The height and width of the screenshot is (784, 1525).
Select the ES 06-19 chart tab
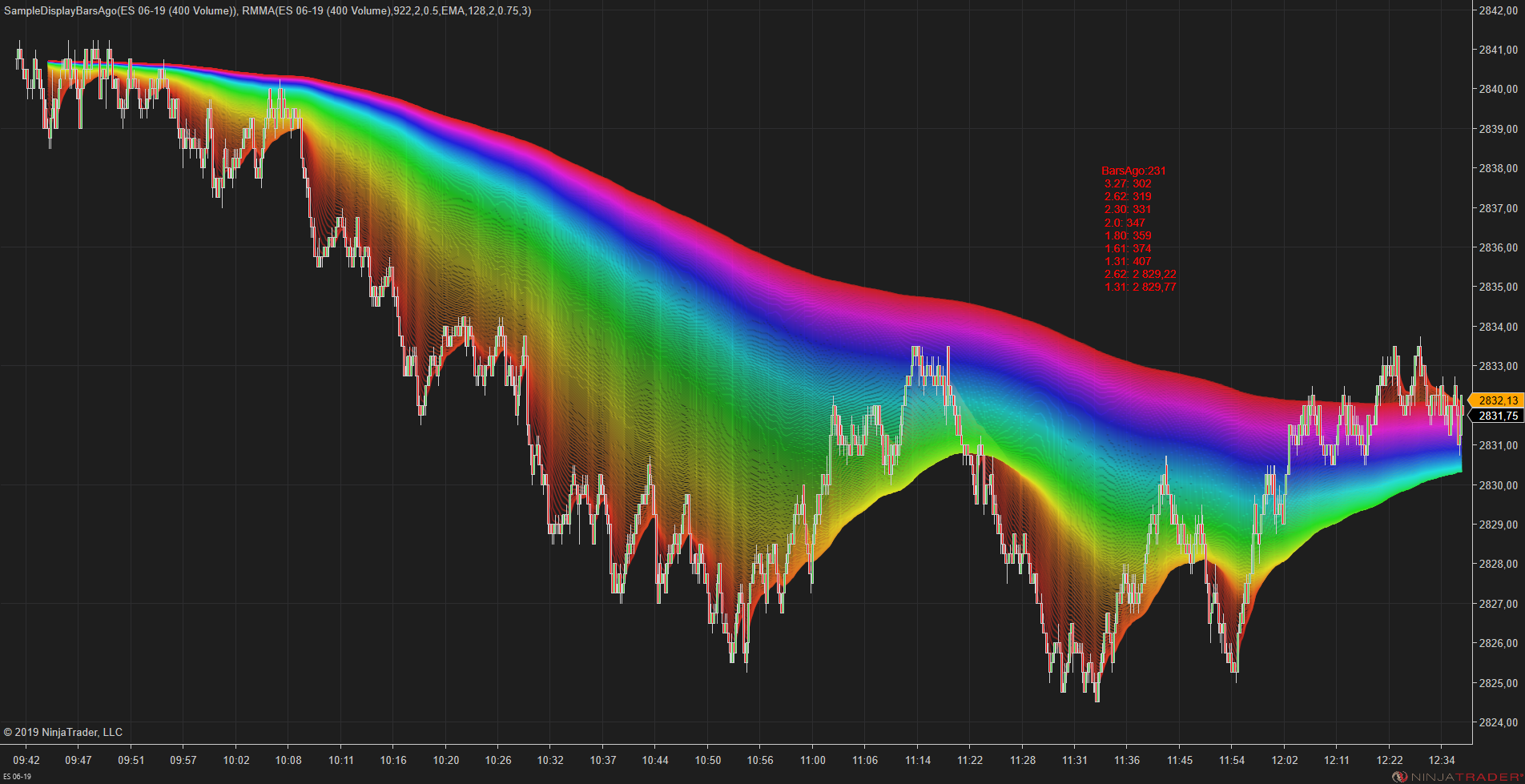coord(18,777)
